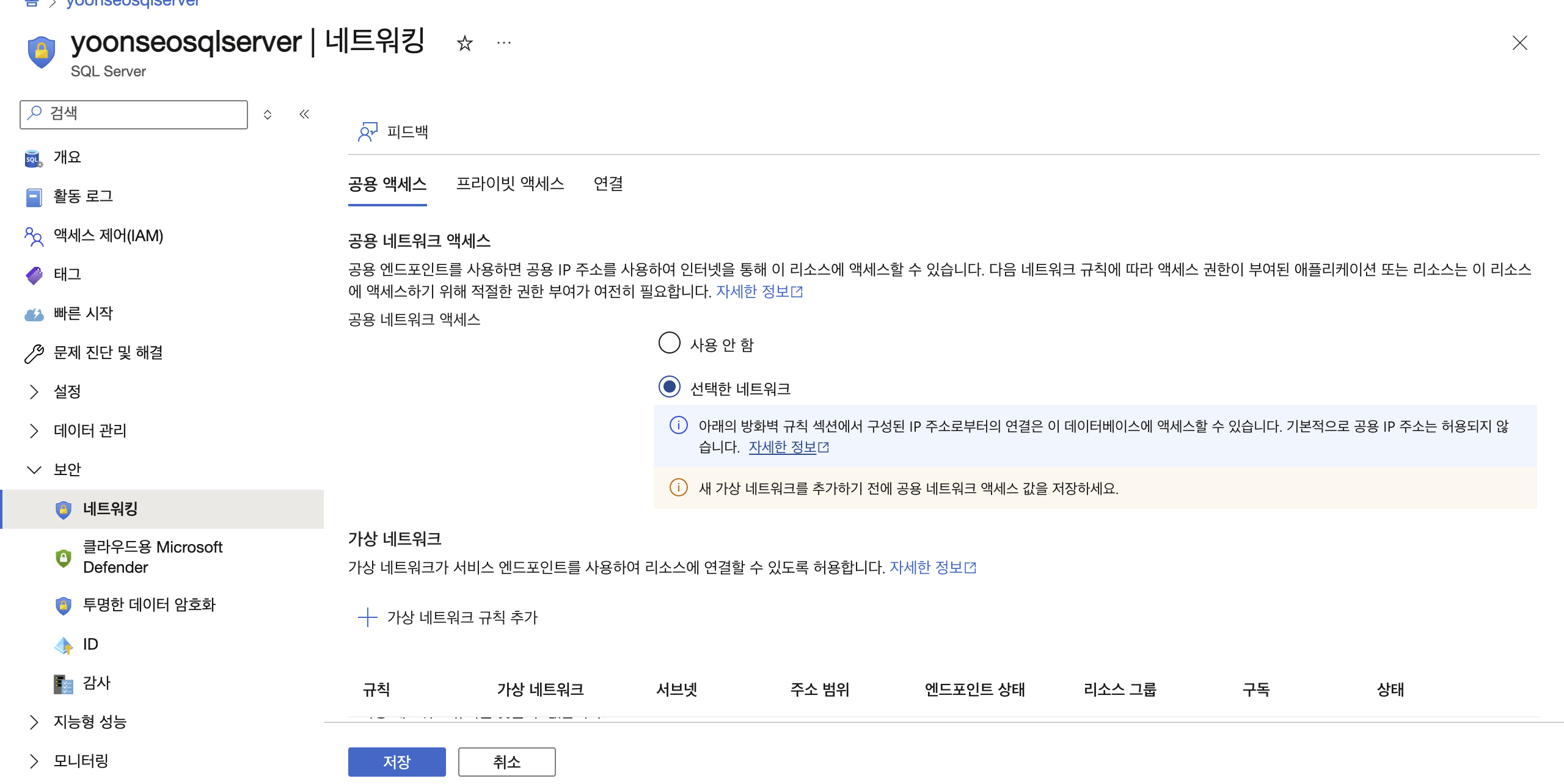Click the 피드백 feedback icon
Viewport: 1564px width, 784px height.
click(368, 132)
